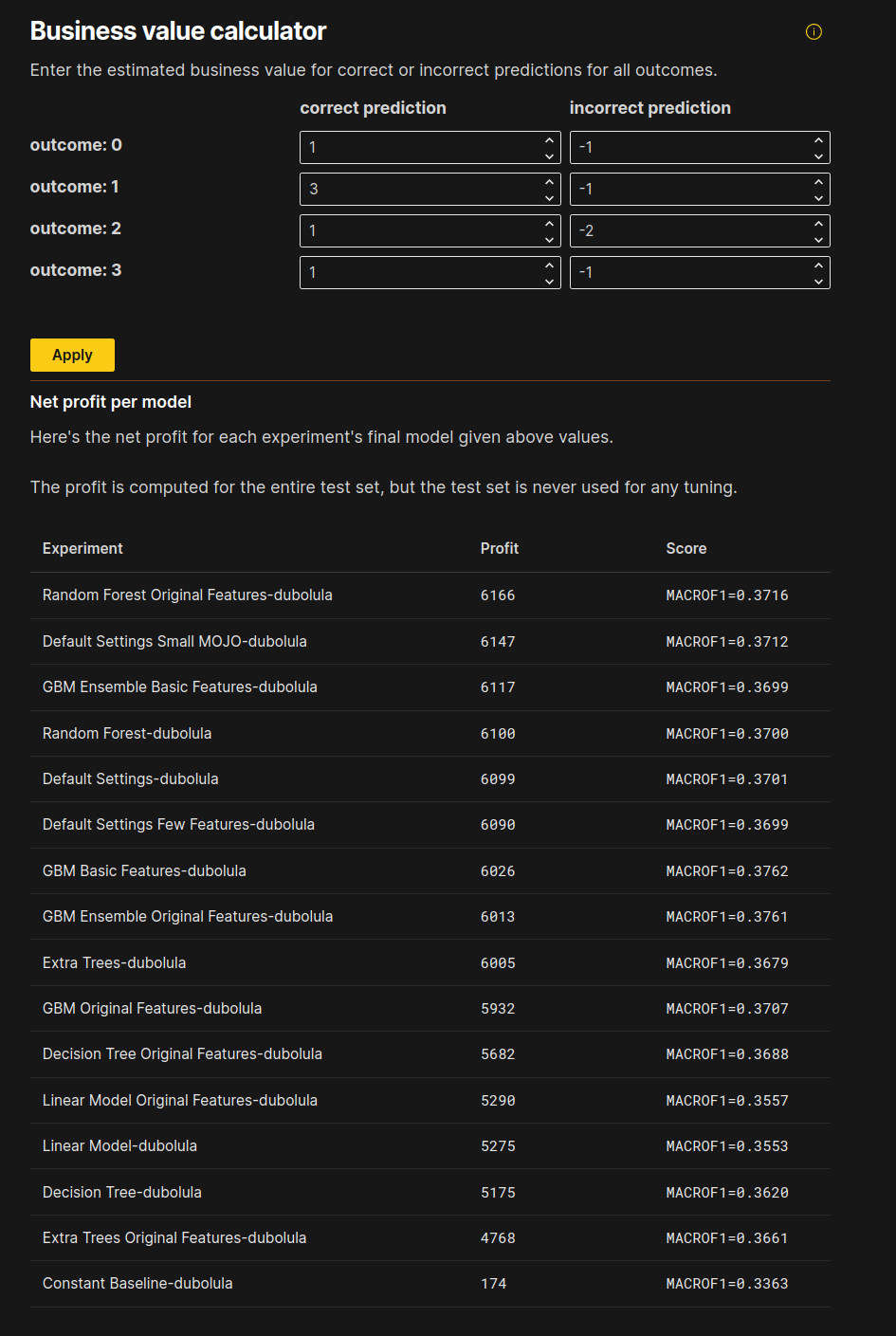Increment the correct prediction value for outcome 1

[549, 182]
